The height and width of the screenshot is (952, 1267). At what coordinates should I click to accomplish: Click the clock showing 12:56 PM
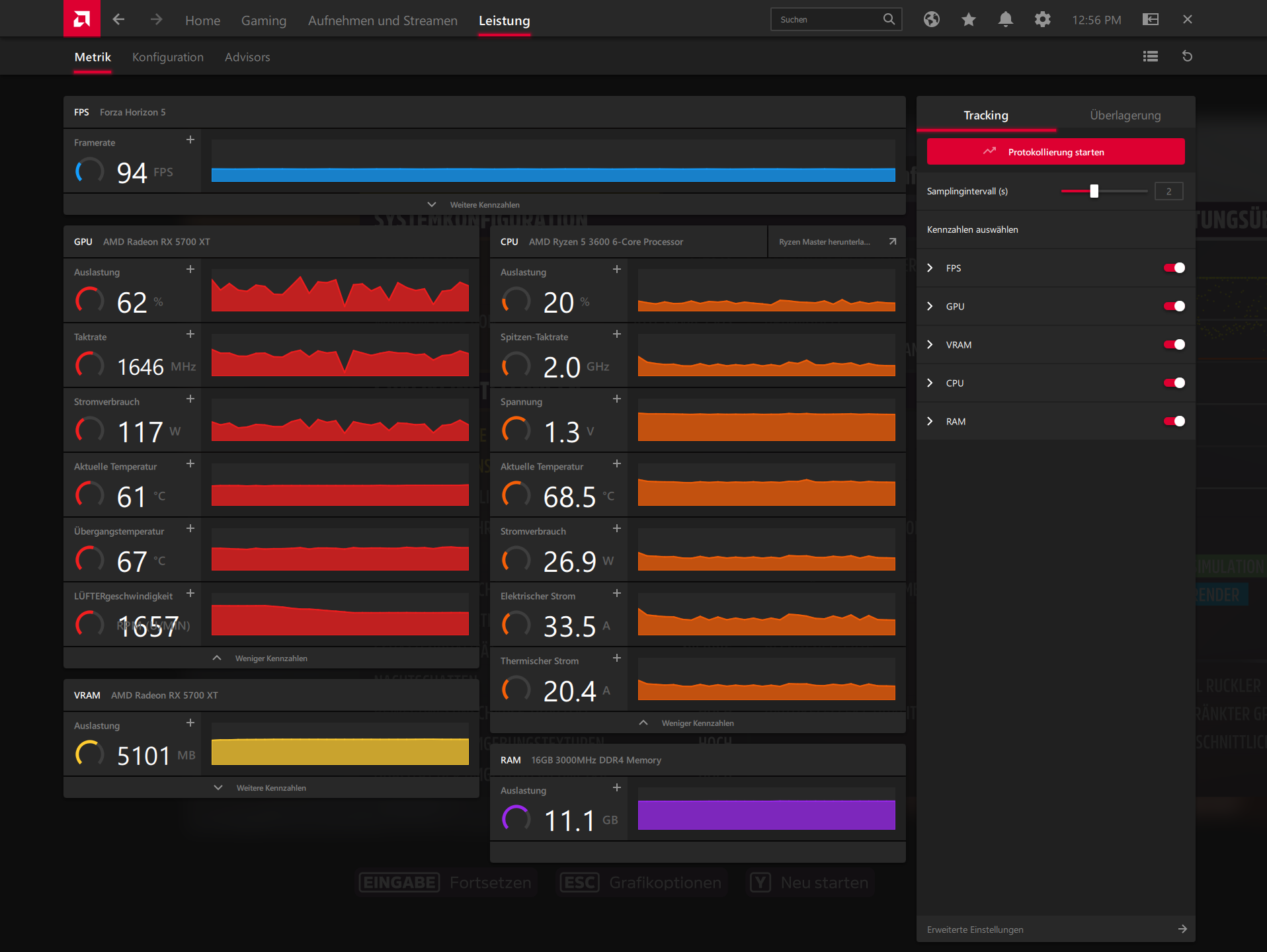coord(1096,20)
